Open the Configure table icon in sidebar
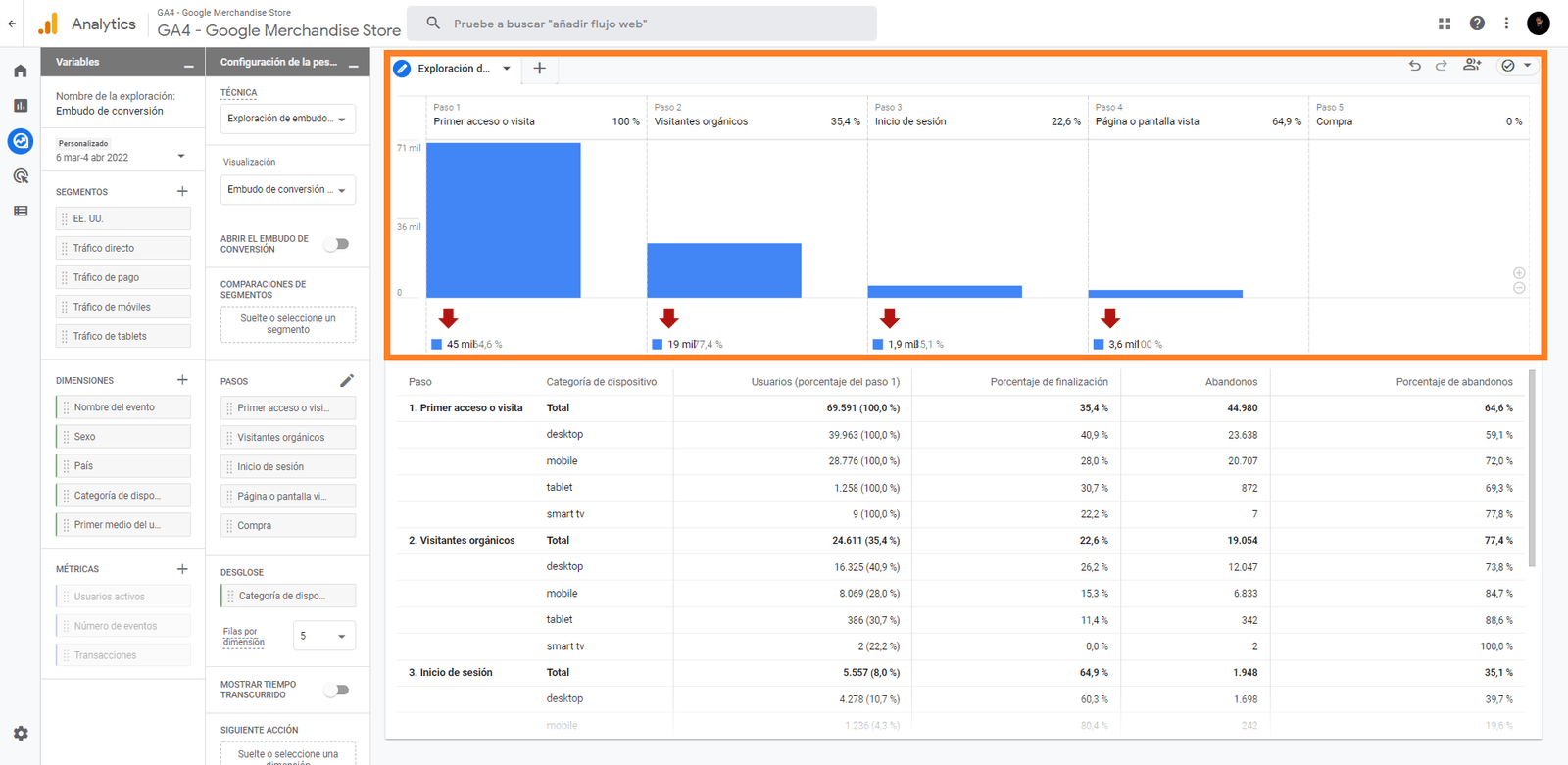The image size is (1568, 765). (21, 211)
